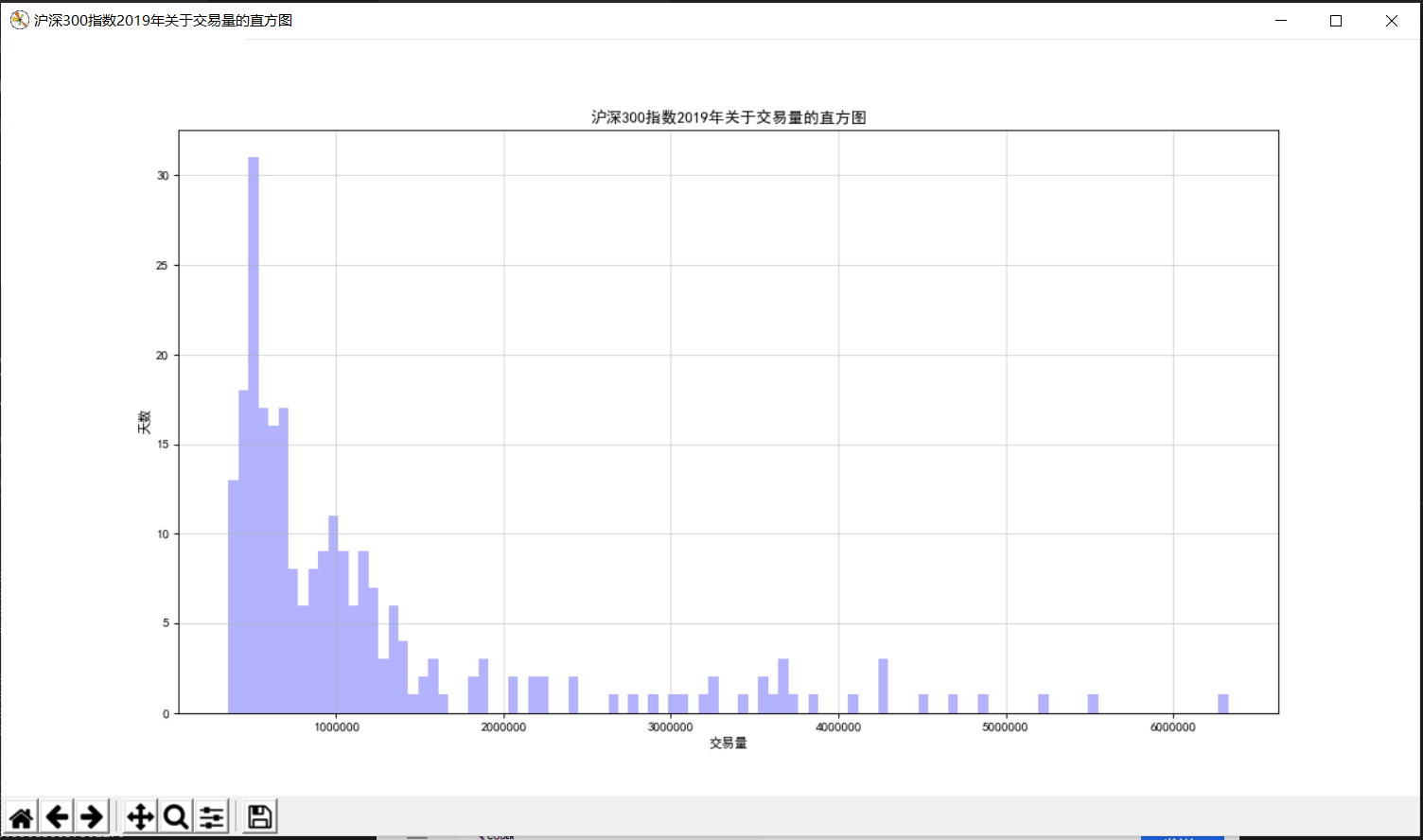Click the window title text in the title bar

164,20
